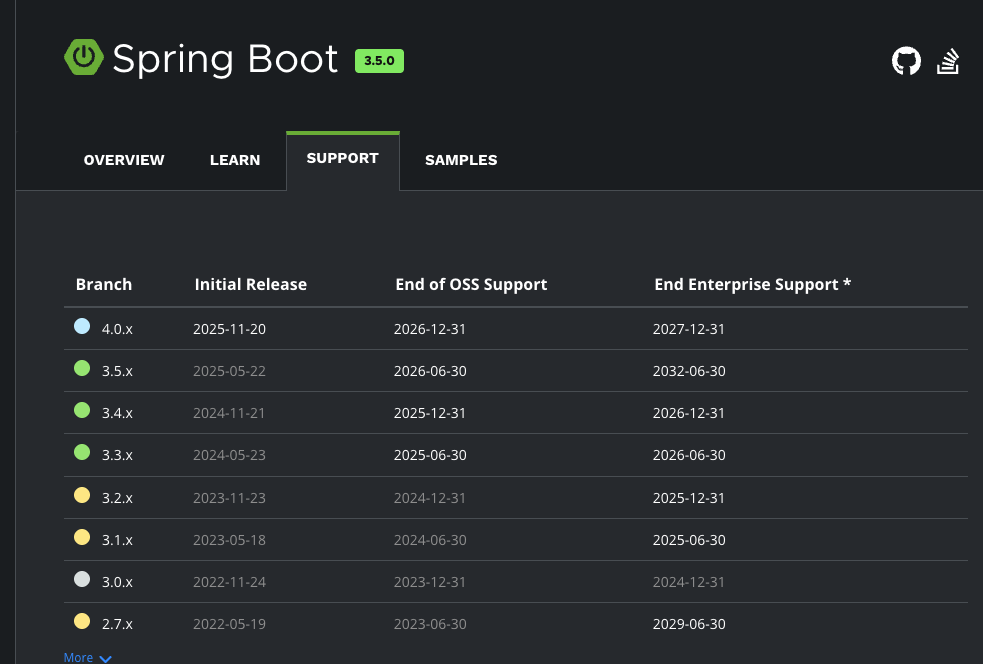Click the green status dot beside 3.4.x

coord(82,409)
